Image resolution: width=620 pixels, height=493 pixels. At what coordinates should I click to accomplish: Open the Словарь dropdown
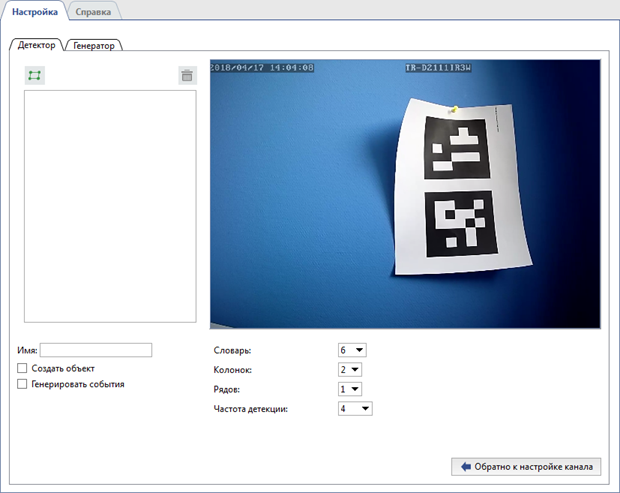353,350
